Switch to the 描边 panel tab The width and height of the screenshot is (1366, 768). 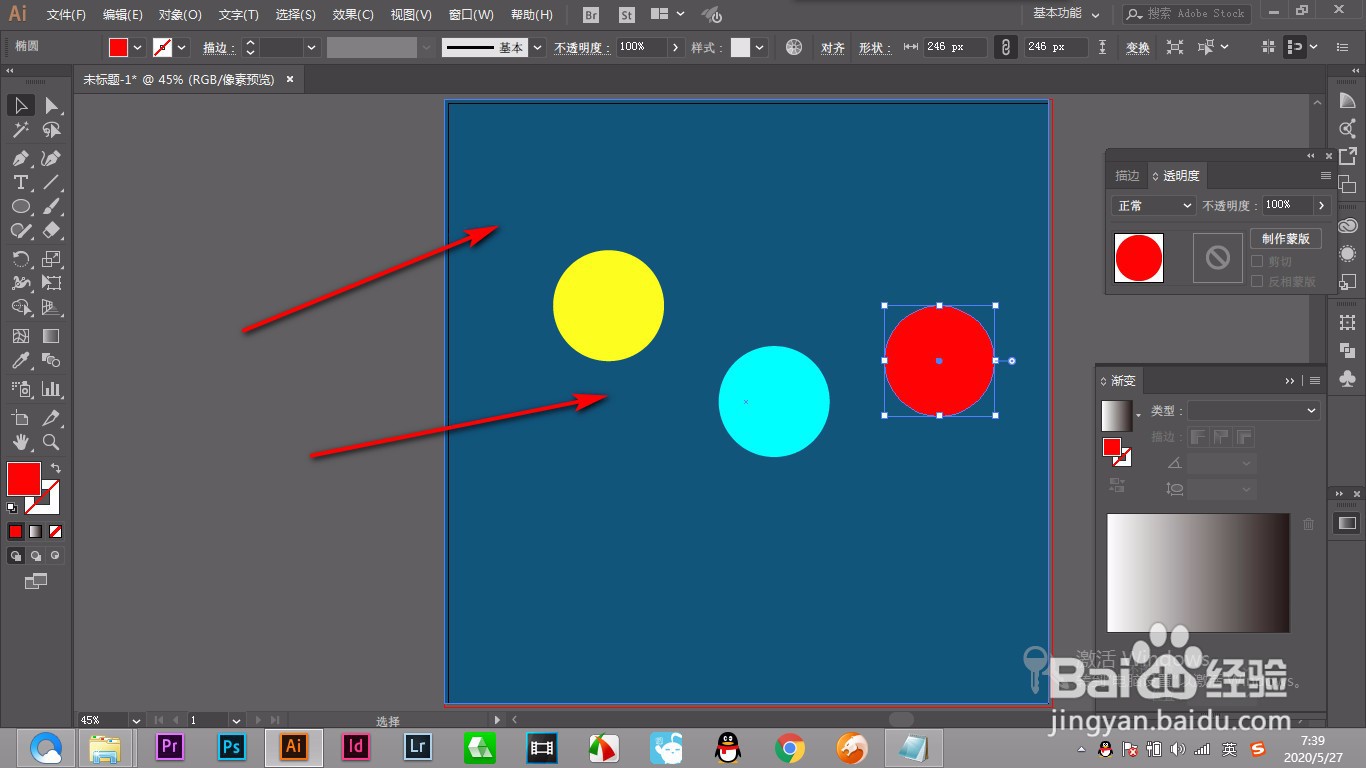[x=1127, y=176]
